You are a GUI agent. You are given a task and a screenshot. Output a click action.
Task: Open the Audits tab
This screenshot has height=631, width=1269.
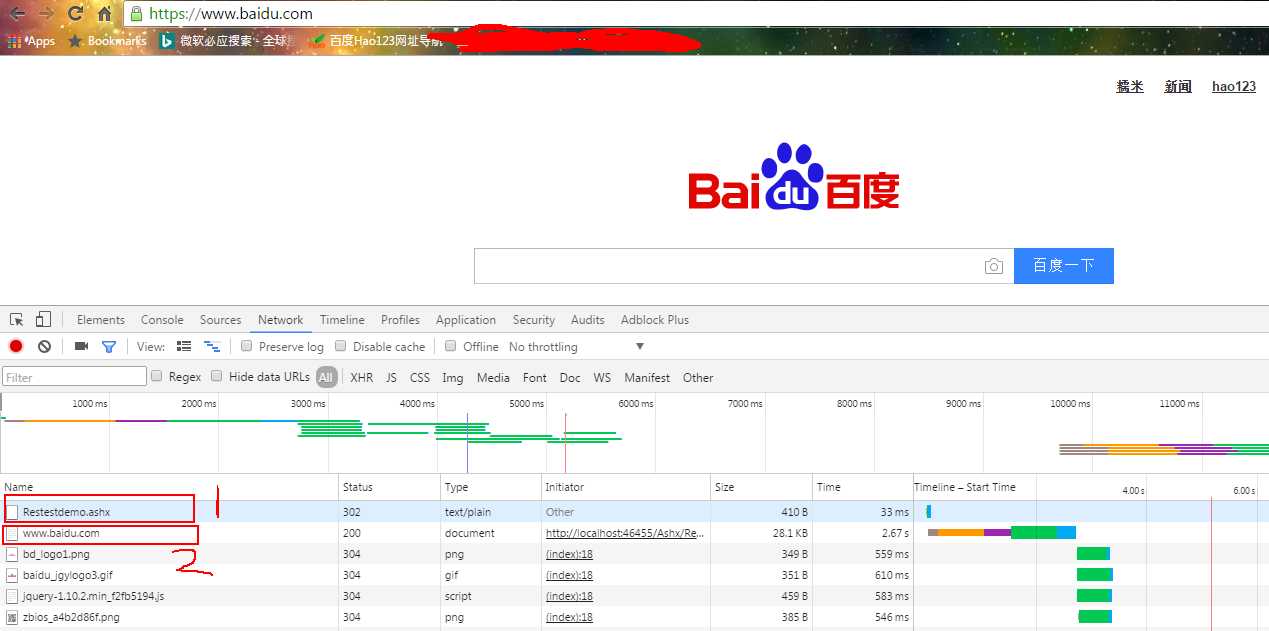pos(588,320)
